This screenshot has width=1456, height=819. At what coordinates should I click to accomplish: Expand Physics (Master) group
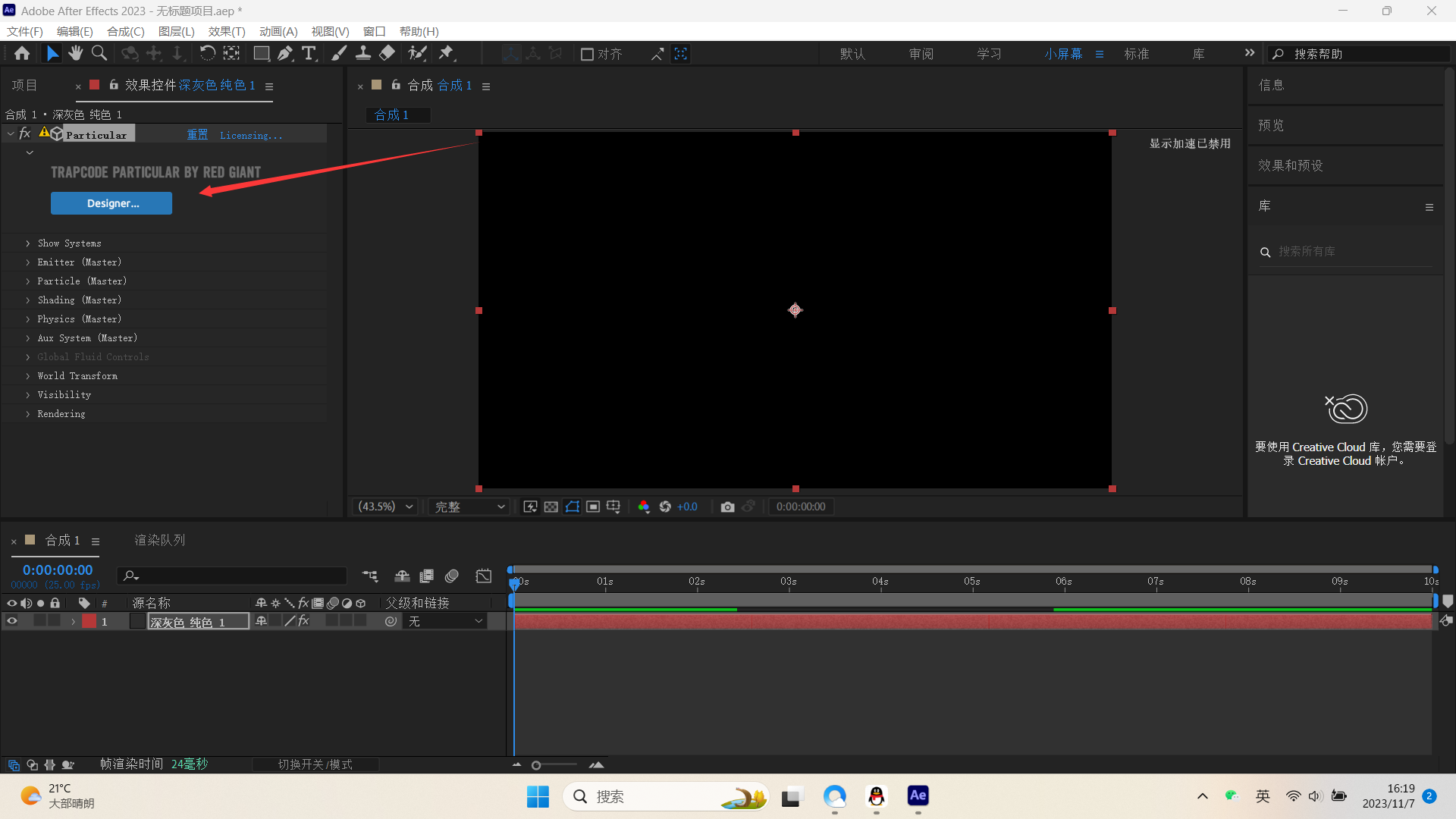coord(28,319)
